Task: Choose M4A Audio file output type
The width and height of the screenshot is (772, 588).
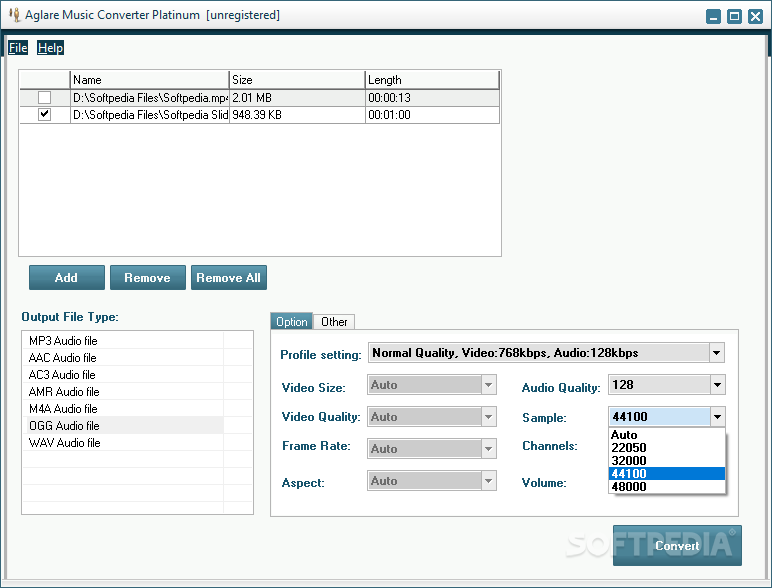Action: (123, 409)
